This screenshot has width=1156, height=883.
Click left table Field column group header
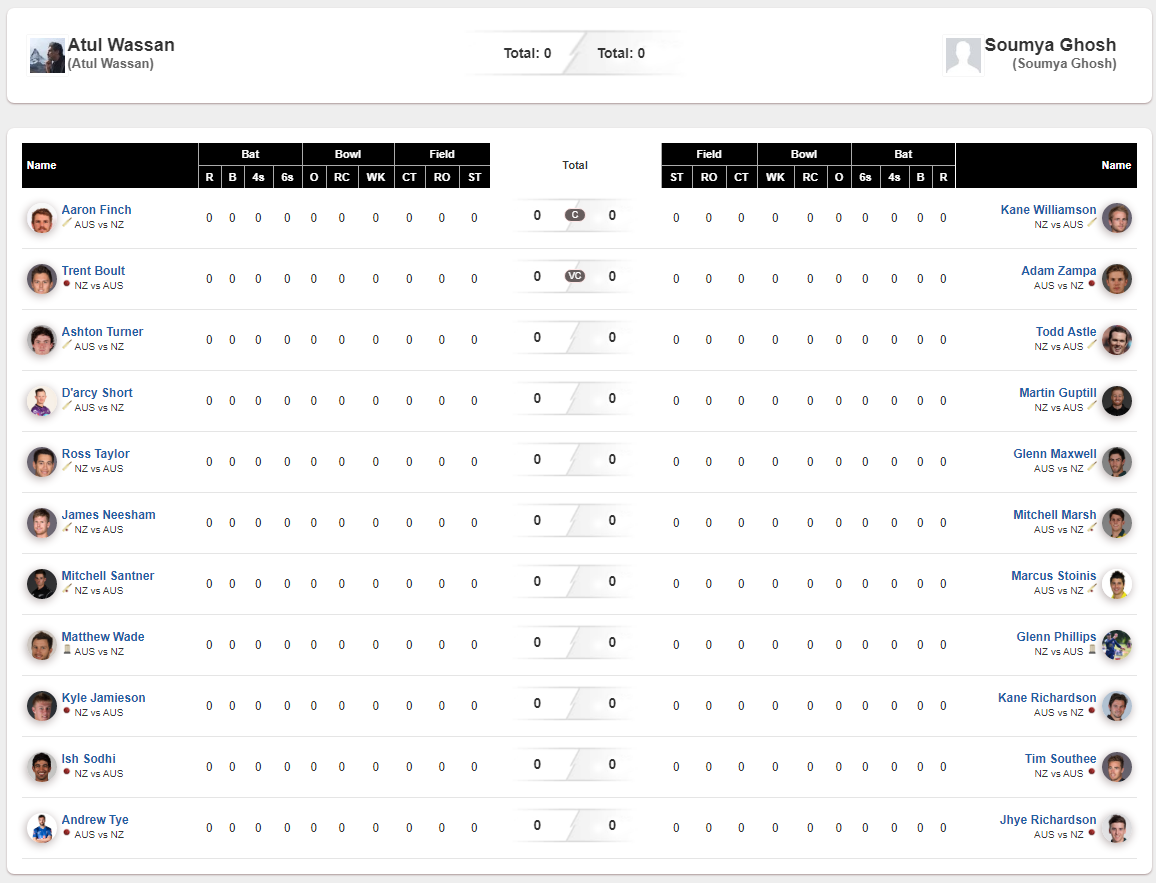442,154
